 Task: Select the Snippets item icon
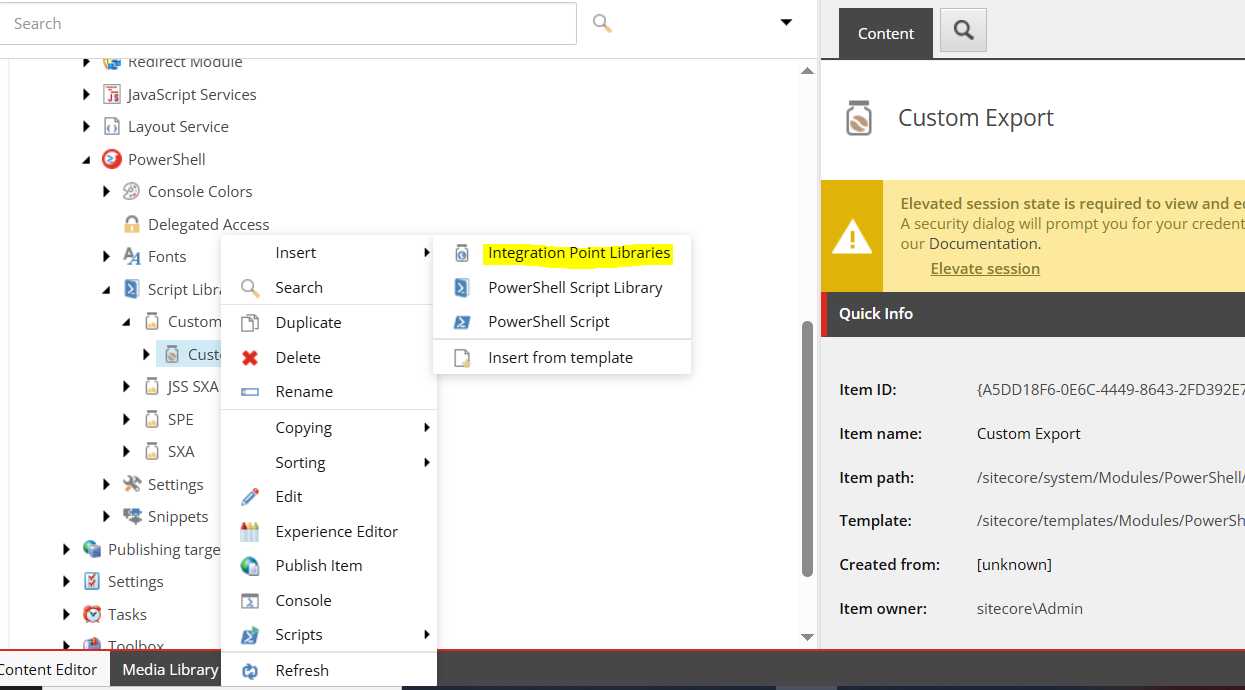(132, 516)
